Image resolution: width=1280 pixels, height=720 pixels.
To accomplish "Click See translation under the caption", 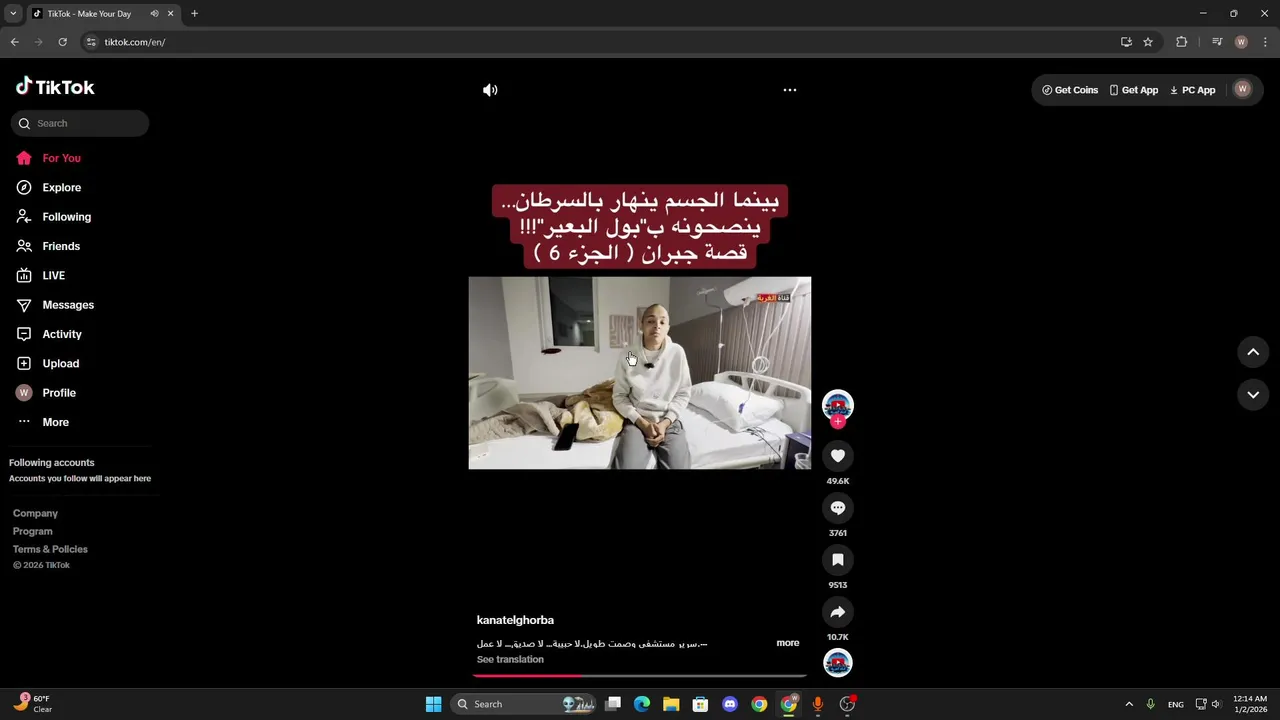I will pyautogui.click(x=510, y=659).
